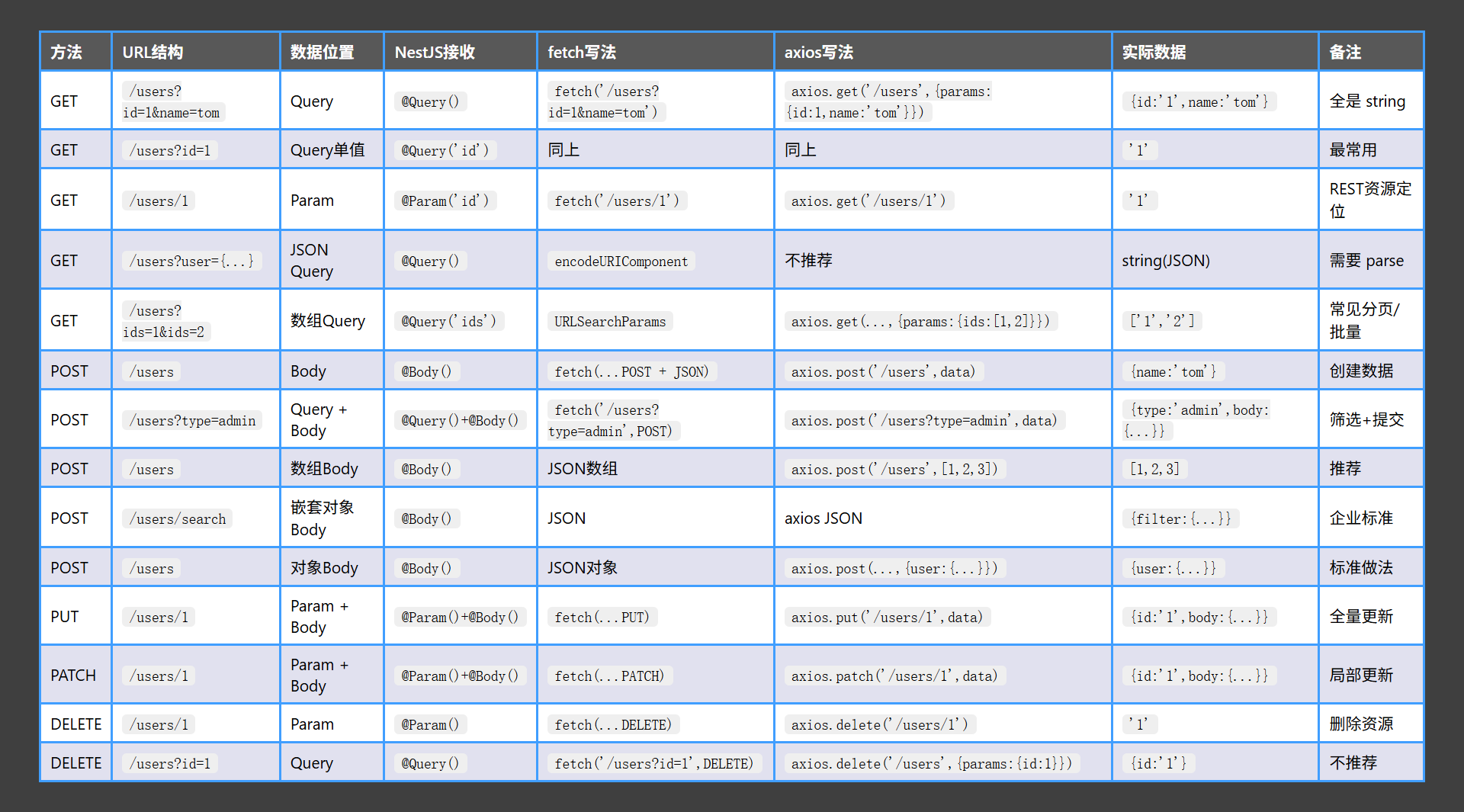The image size is (1464, 812).
Task: Click the fetch(...POST + JSON) cell
Action: tap(656, 371)
